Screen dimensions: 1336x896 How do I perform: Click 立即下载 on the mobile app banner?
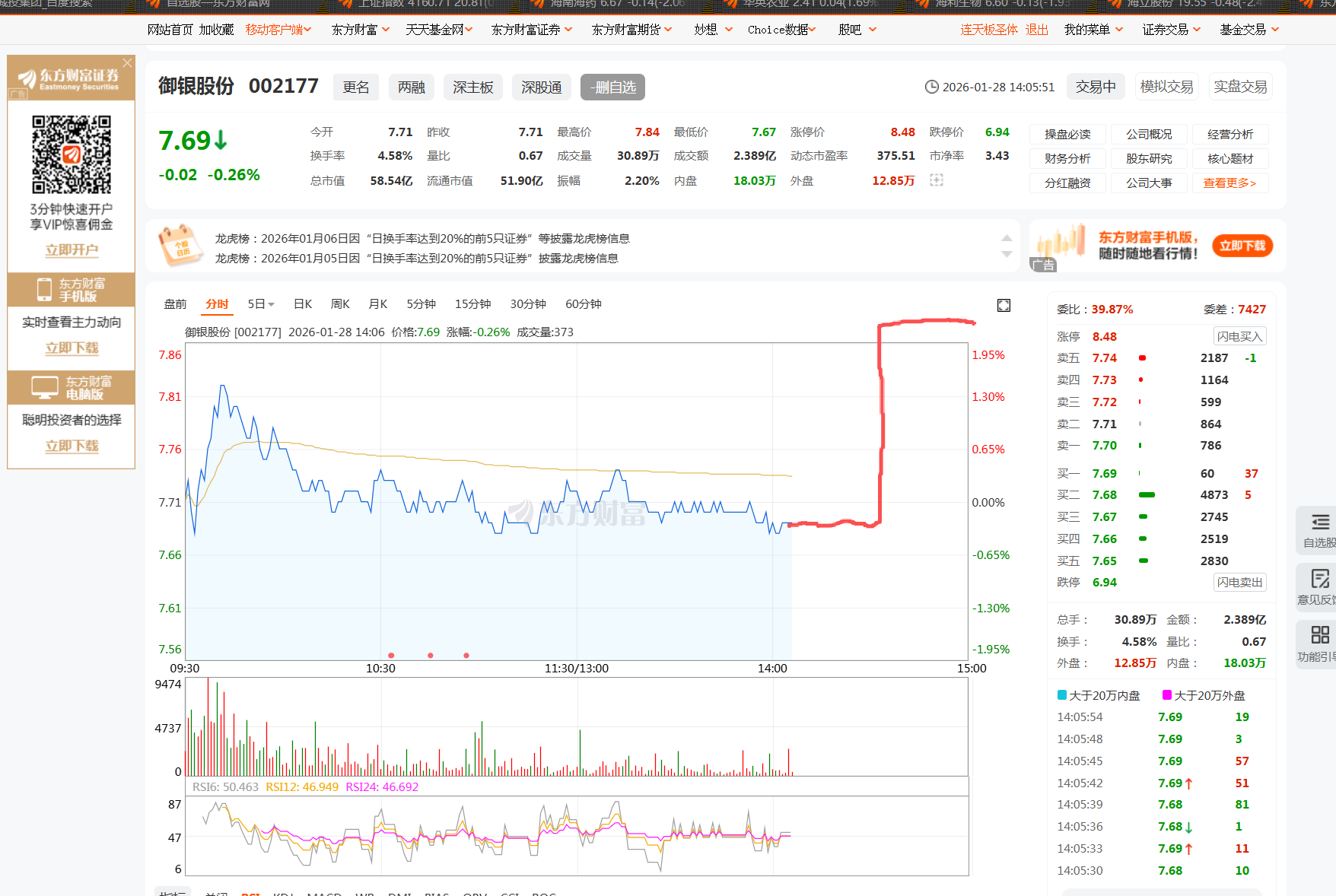coord(1242,246)
